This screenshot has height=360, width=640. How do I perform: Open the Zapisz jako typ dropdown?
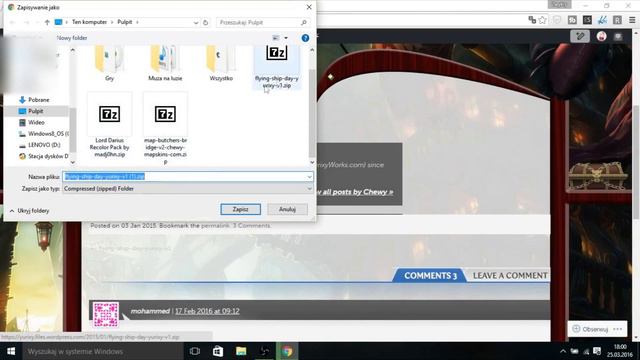[x=188, y=189]
